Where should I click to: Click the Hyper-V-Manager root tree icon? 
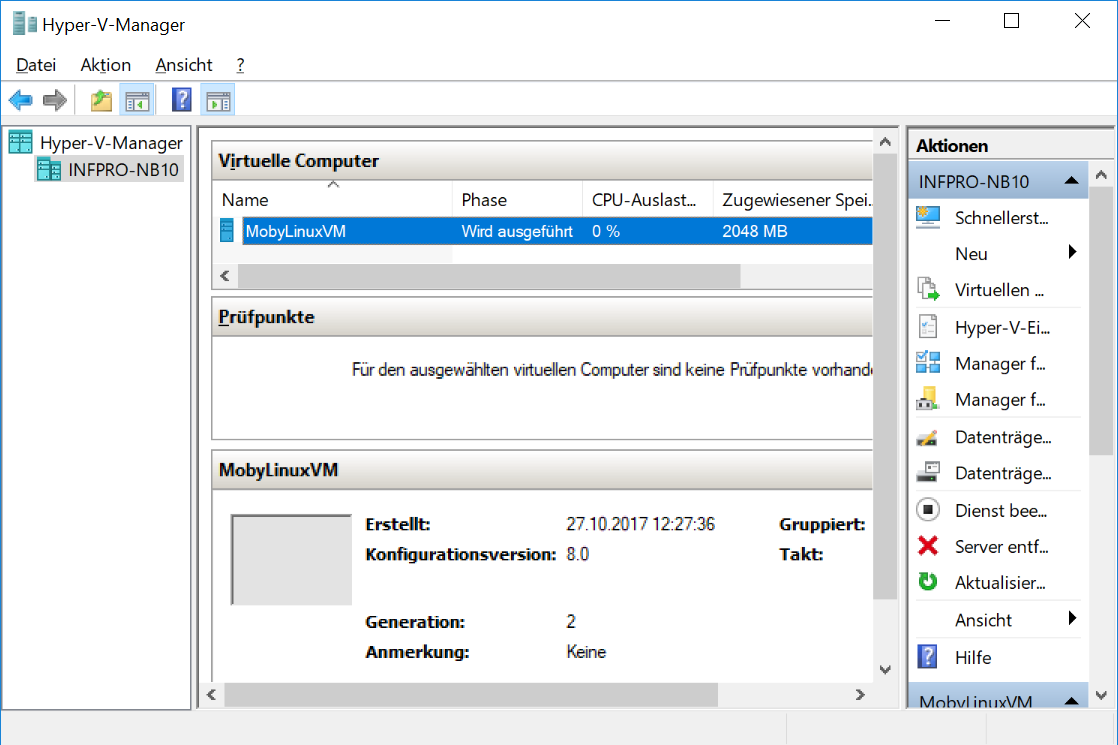click(x=21, y=143)
